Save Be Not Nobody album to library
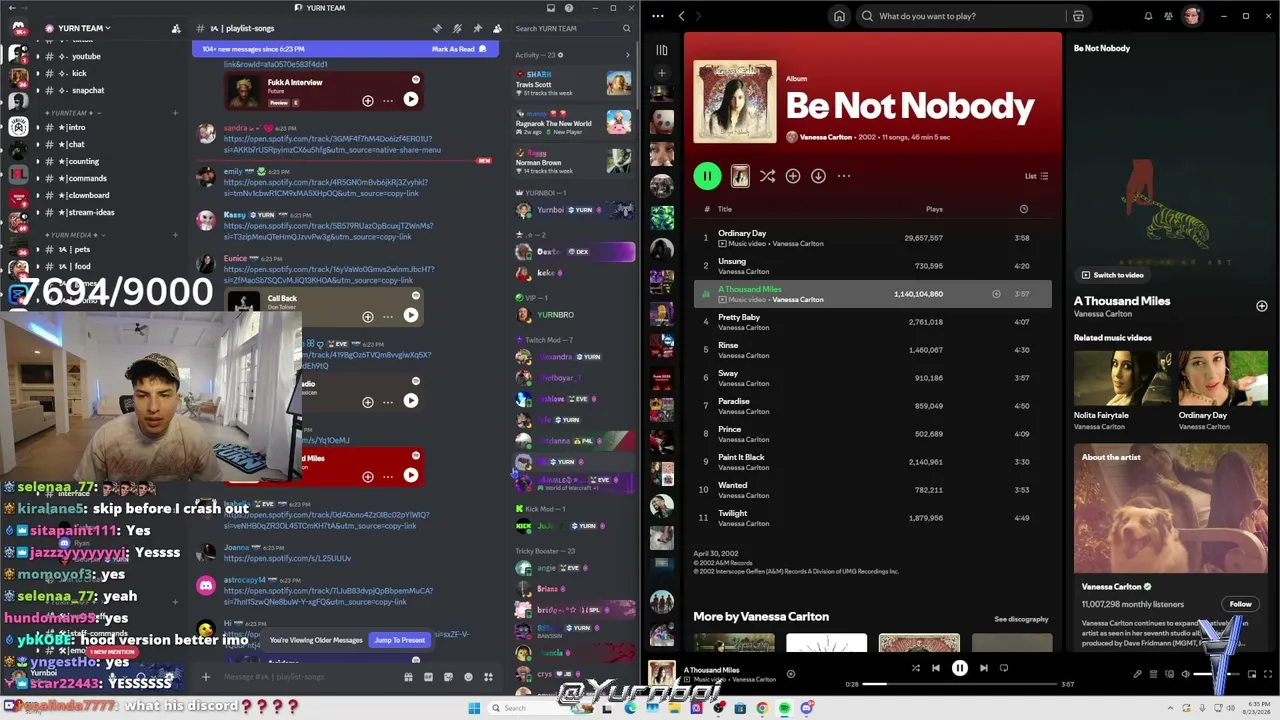Screen dimensions: 1280x720 (793, 176)
